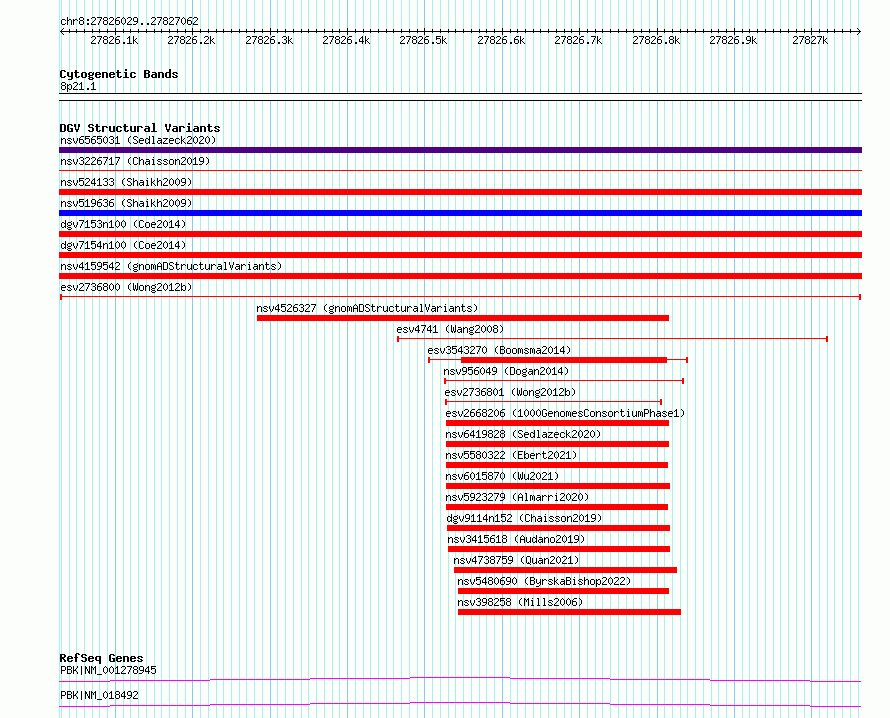Click nsv956049 (Dogan2014) label

point(506,371)
